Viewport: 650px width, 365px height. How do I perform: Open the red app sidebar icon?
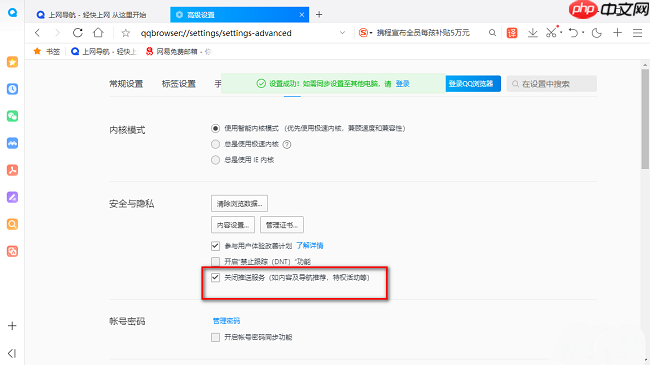(12, 251)
